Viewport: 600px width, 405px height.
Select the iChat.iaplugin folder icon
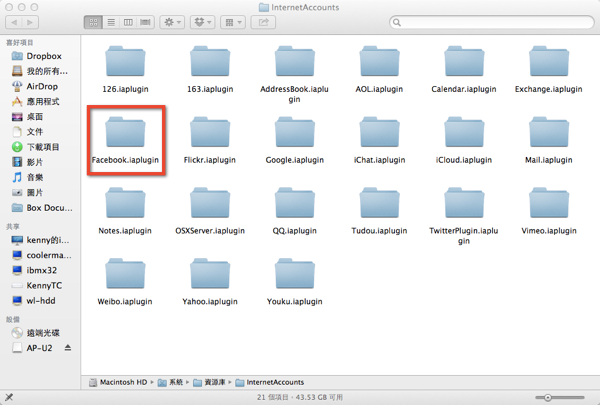point(379,132)
